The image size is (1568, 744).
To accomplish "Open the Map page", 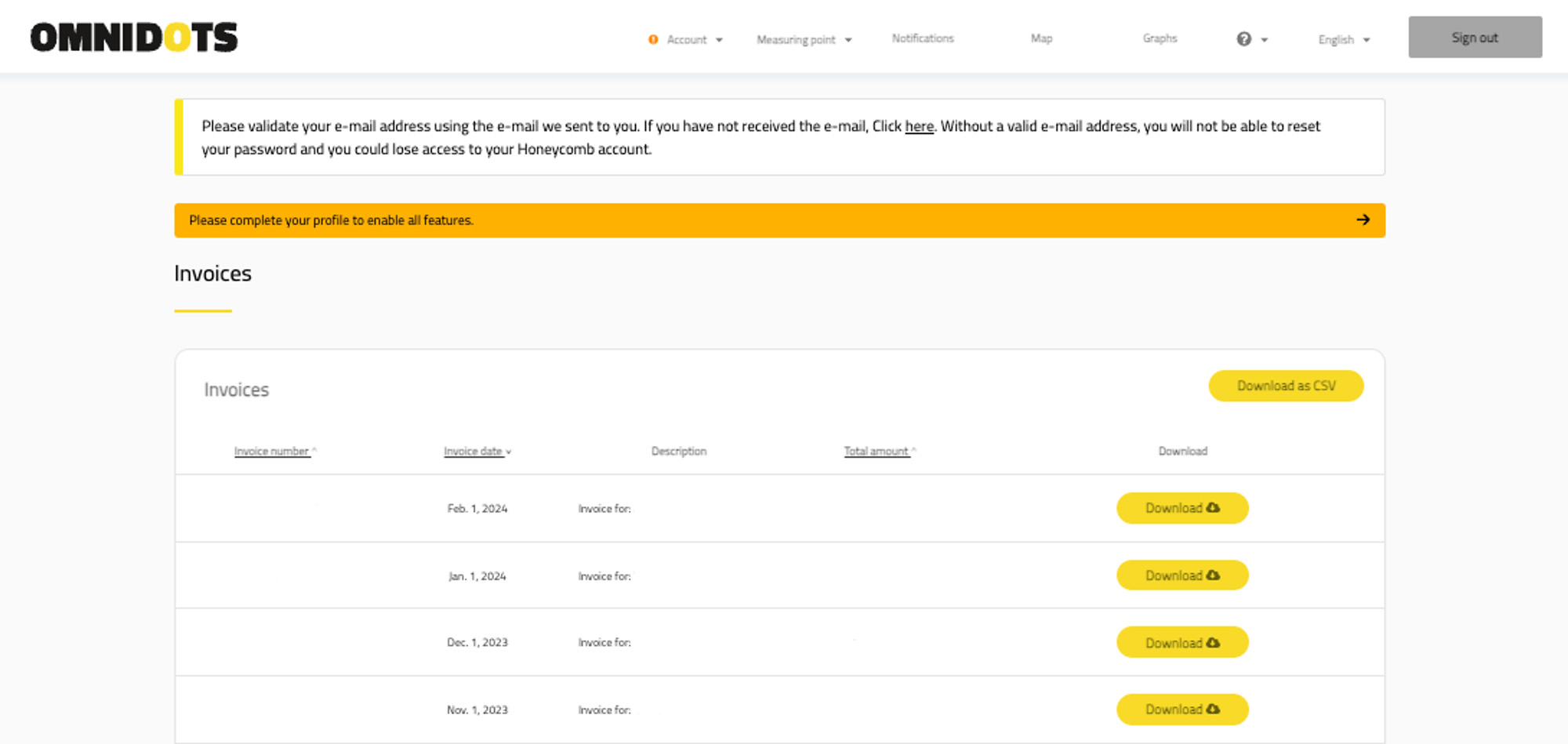I will pyautogui.click(x=1041, y=38).
